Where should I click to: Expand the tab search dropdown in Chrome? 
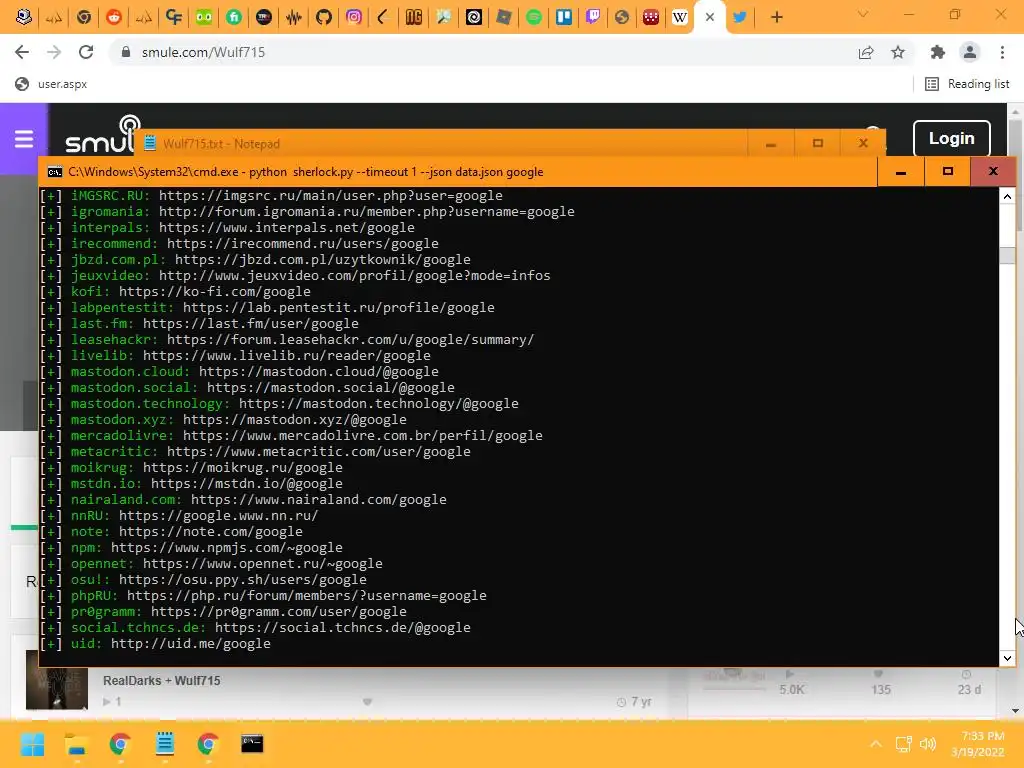click(x=863, y=14)
